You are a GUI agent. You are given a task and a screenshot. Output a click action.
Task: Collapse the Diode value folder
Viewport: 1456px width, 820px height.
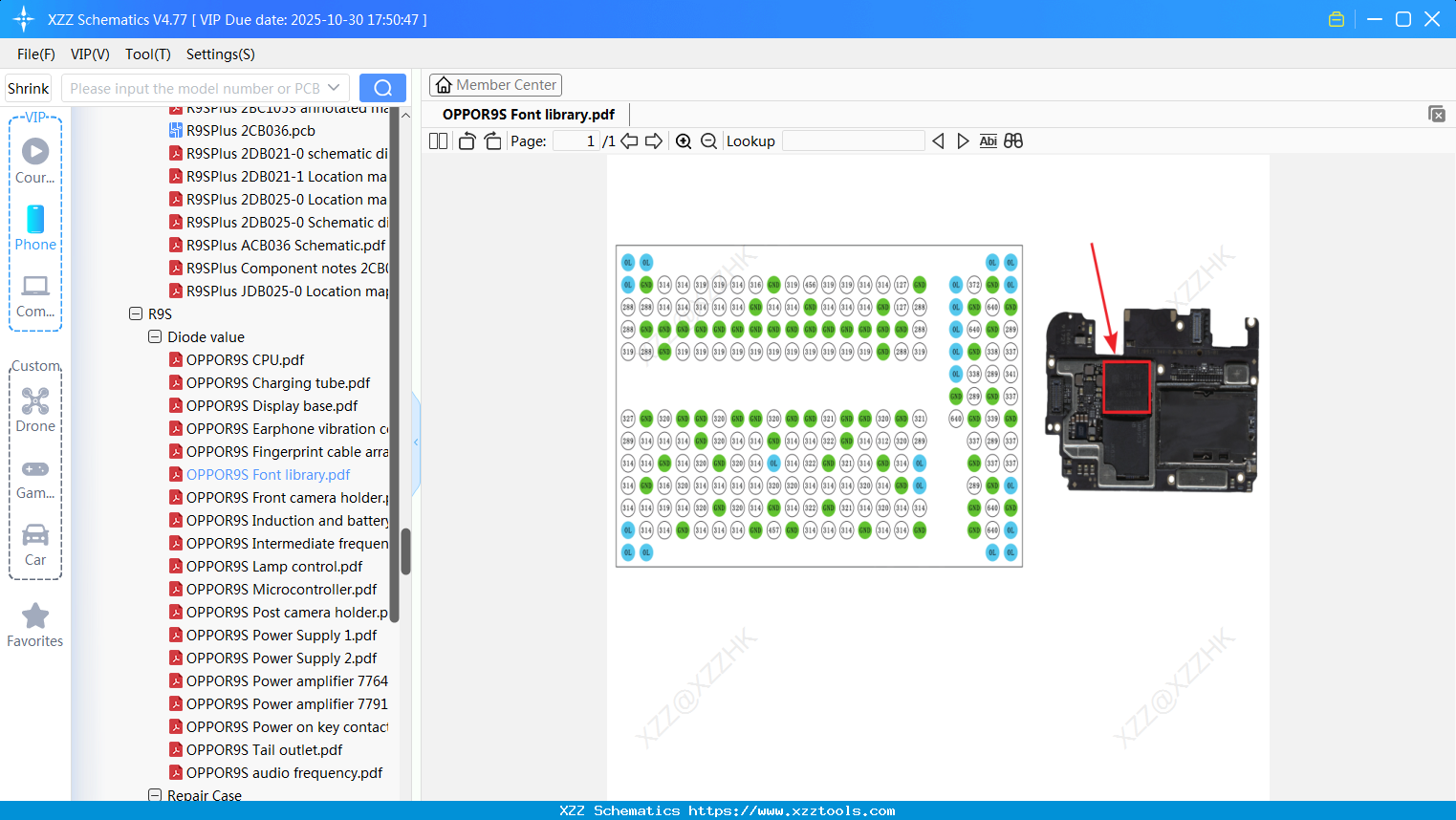[x=155, y=336]
